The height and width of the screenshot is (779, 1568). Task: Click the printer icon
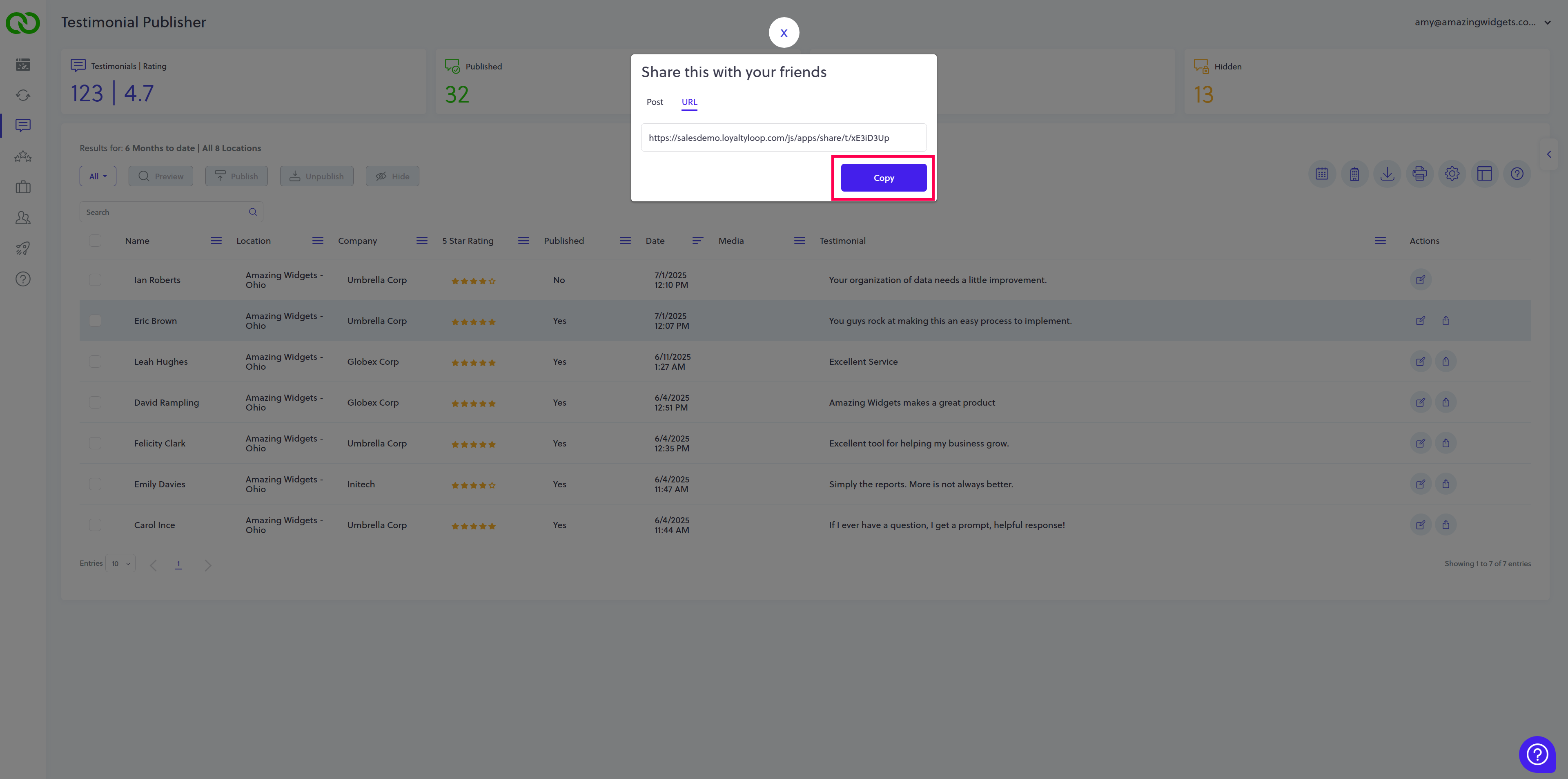click(1419, 174)
